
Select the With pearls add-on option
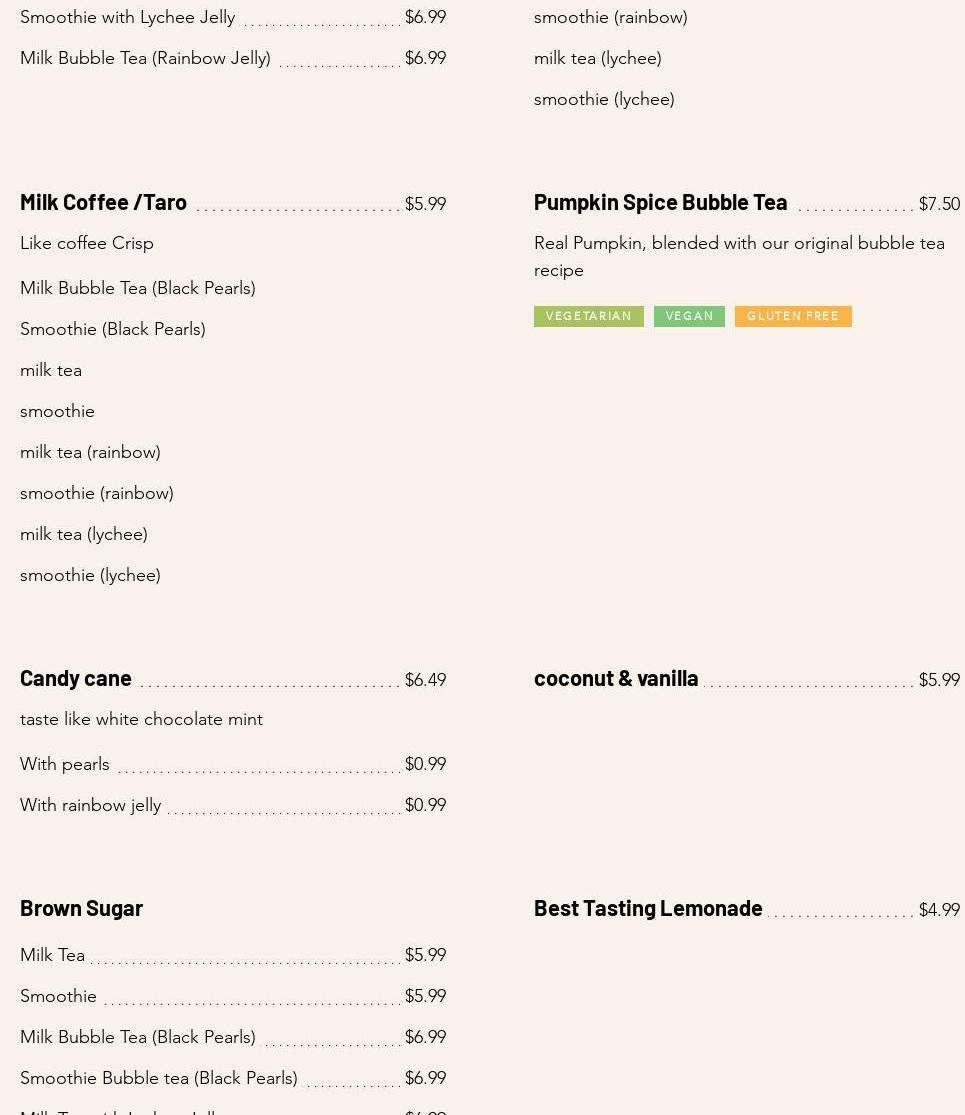[65, 764]
